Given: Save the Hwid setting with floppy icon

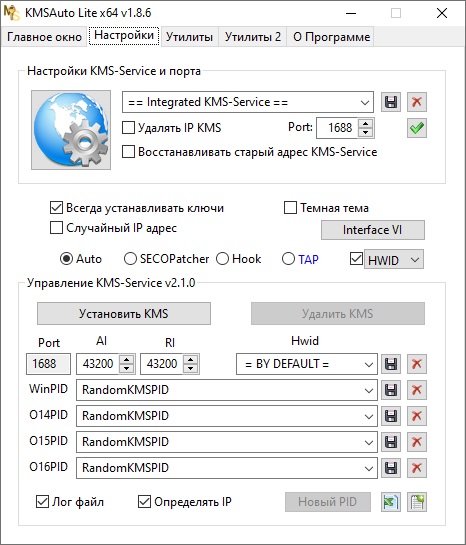Looking at the screenshot, I should pos(391,364).
